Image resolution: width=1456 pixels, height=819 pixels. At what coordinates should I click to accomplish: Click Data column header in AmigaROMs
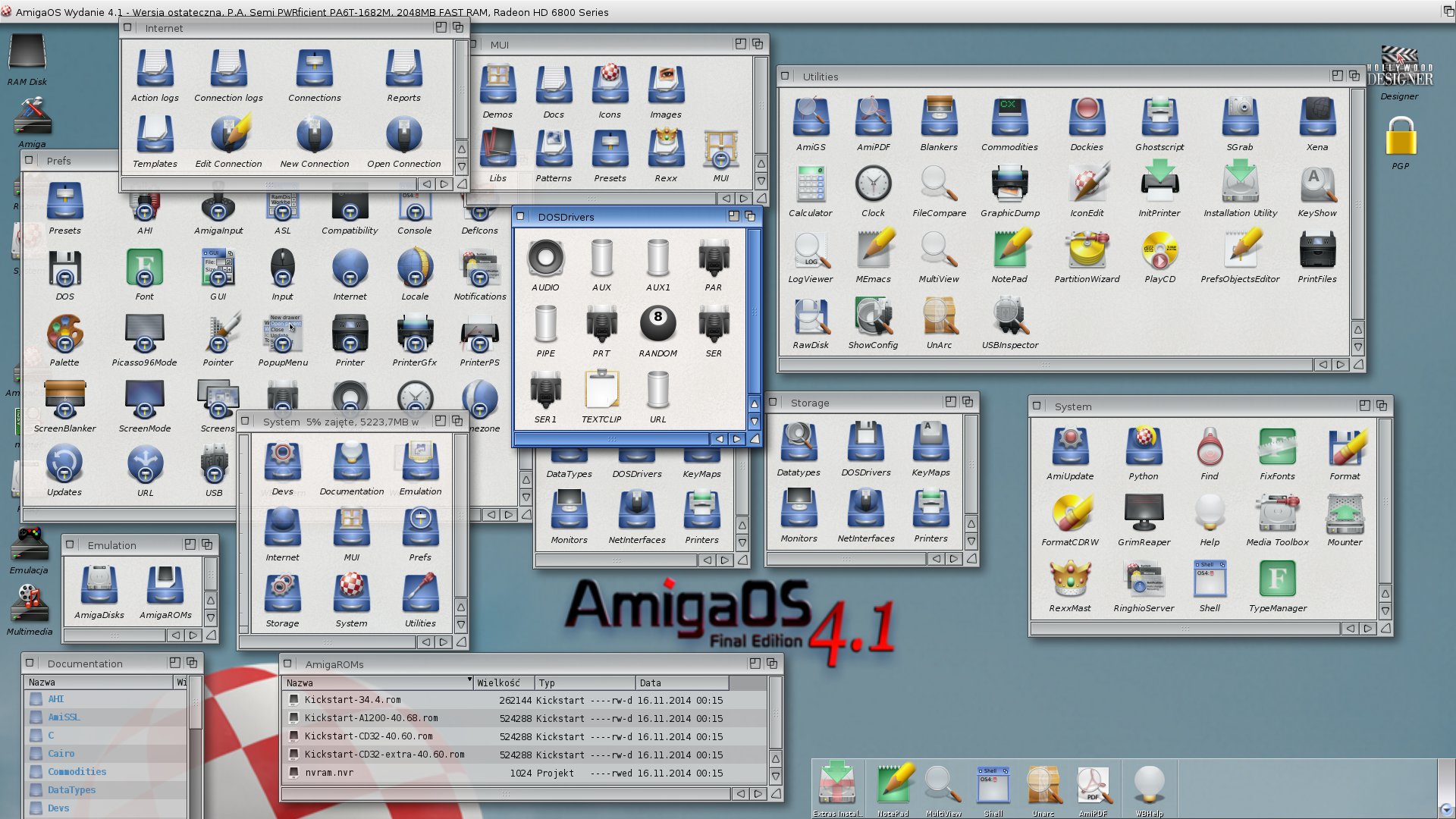click(682, 682)
